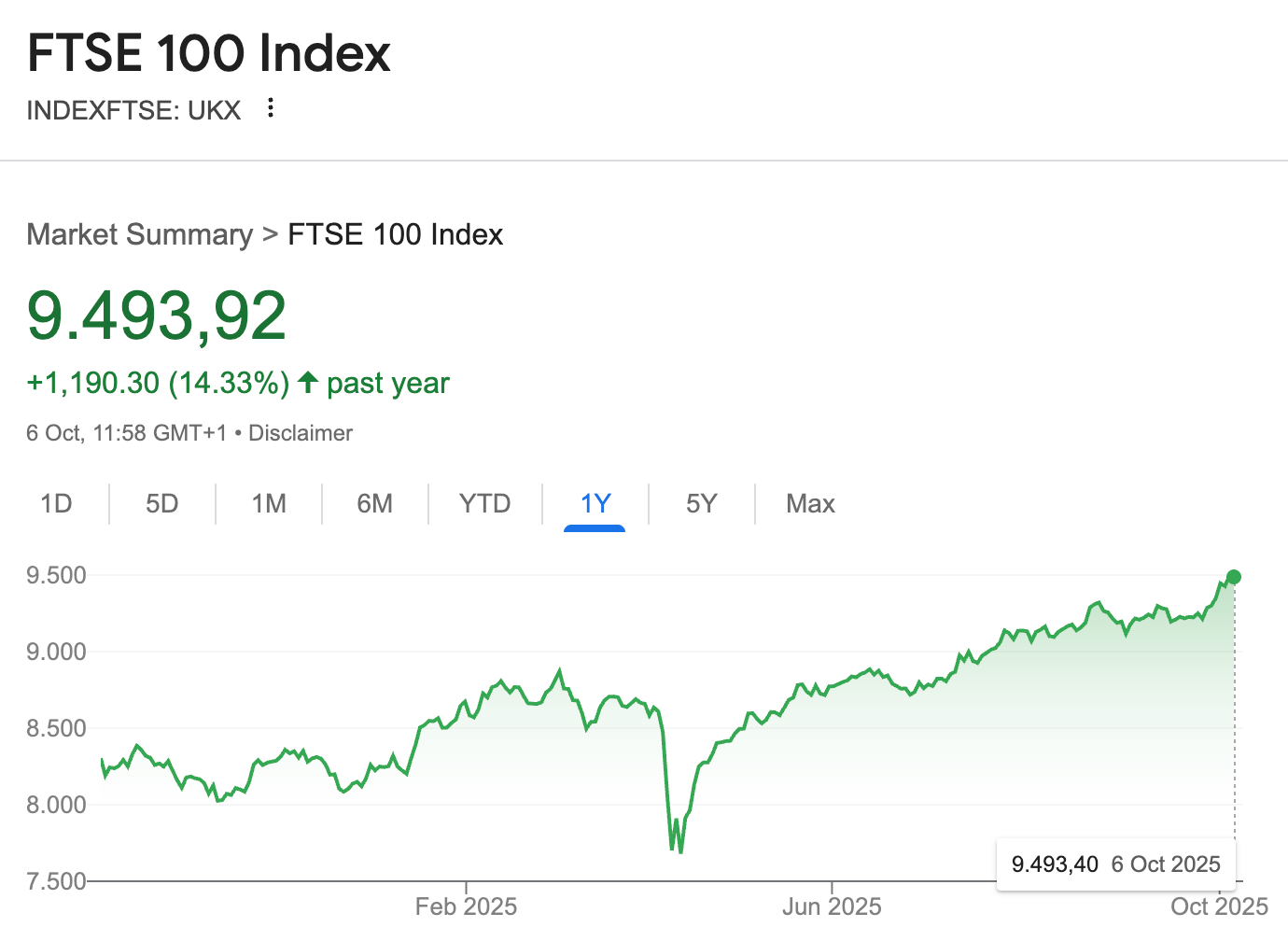Show the 1M price history
This screenshot has width=1288, height=941.
[269, 504]
